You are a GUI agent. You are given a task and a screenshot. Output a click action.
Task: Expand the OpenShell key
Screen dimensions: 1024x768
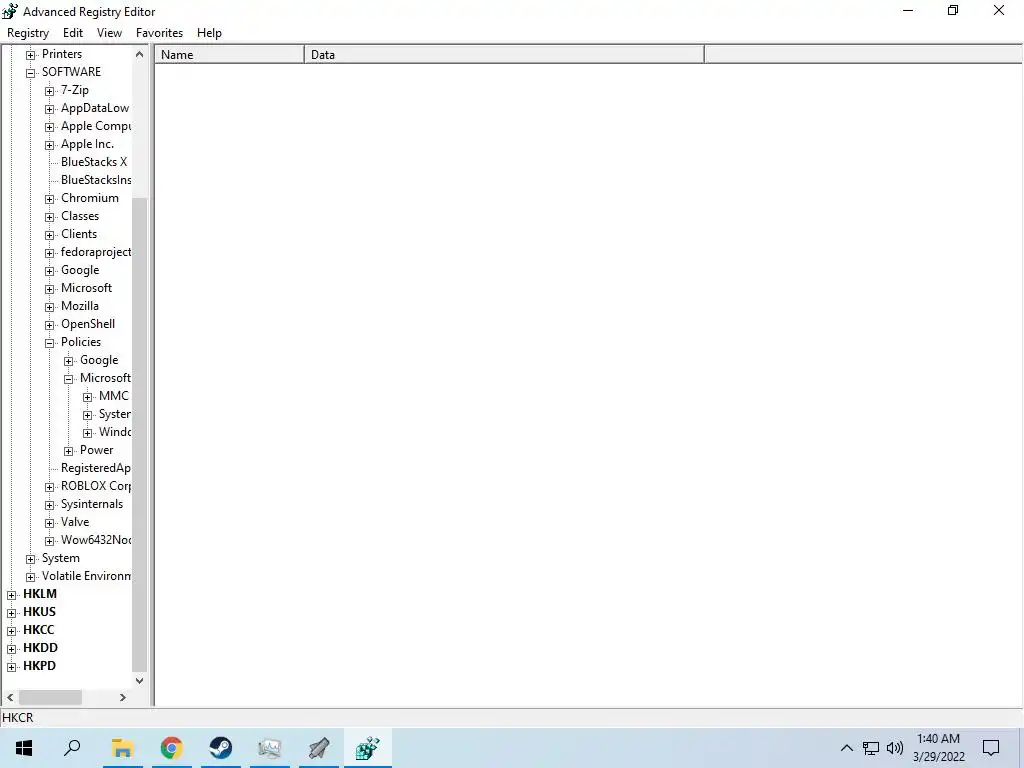coord(49,325)
